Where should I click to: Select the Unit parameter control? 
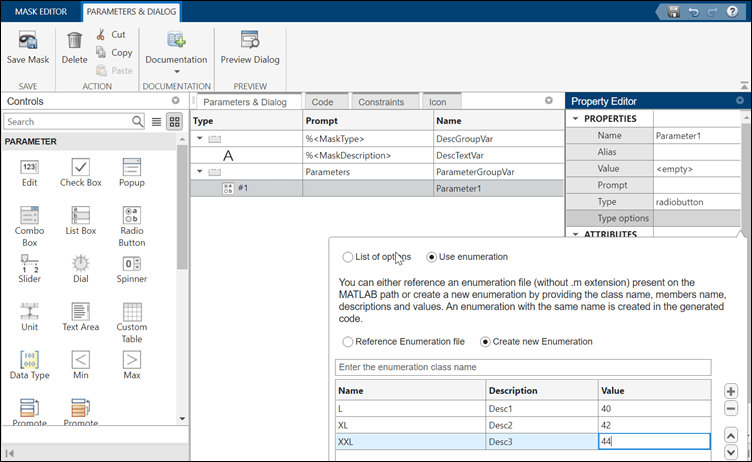(x=29, y=317)
